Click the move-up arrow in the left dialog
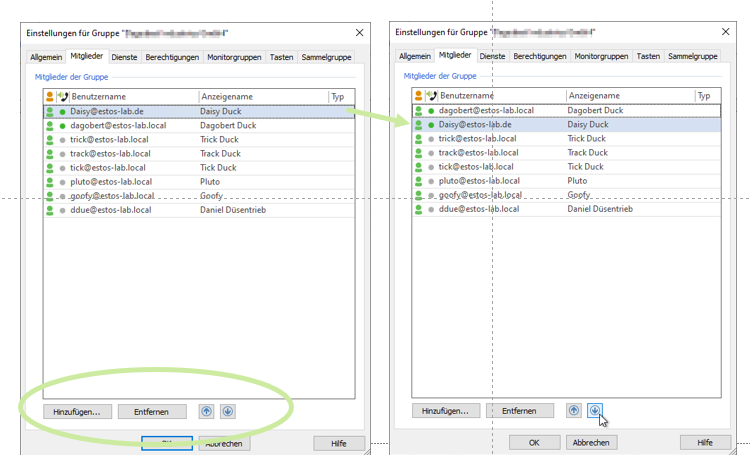The height and width of the screenshot is (455, 750). pyautogui.click(x=206, y=411)
